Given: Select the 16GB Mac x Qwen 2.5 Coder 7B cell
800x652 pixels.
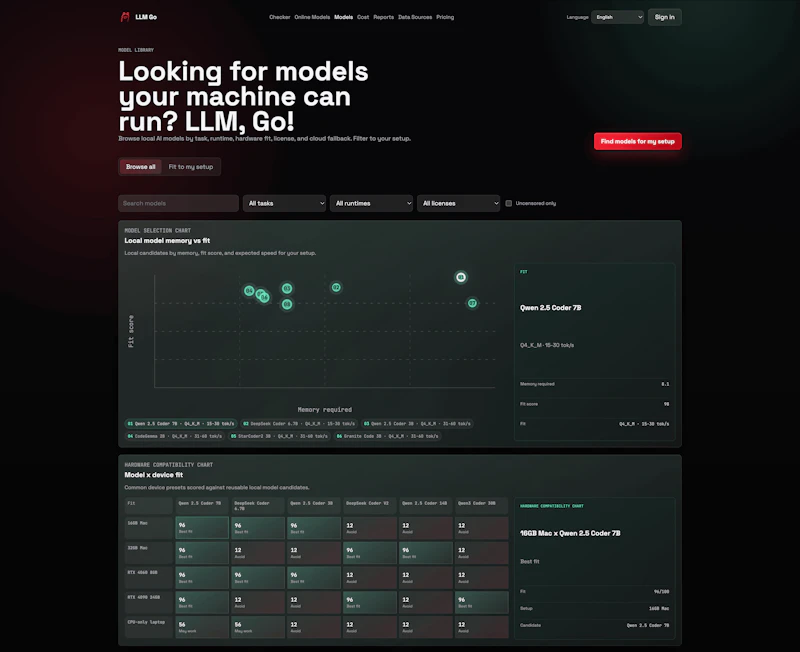Looking at the screenshot, I should 202,528.
